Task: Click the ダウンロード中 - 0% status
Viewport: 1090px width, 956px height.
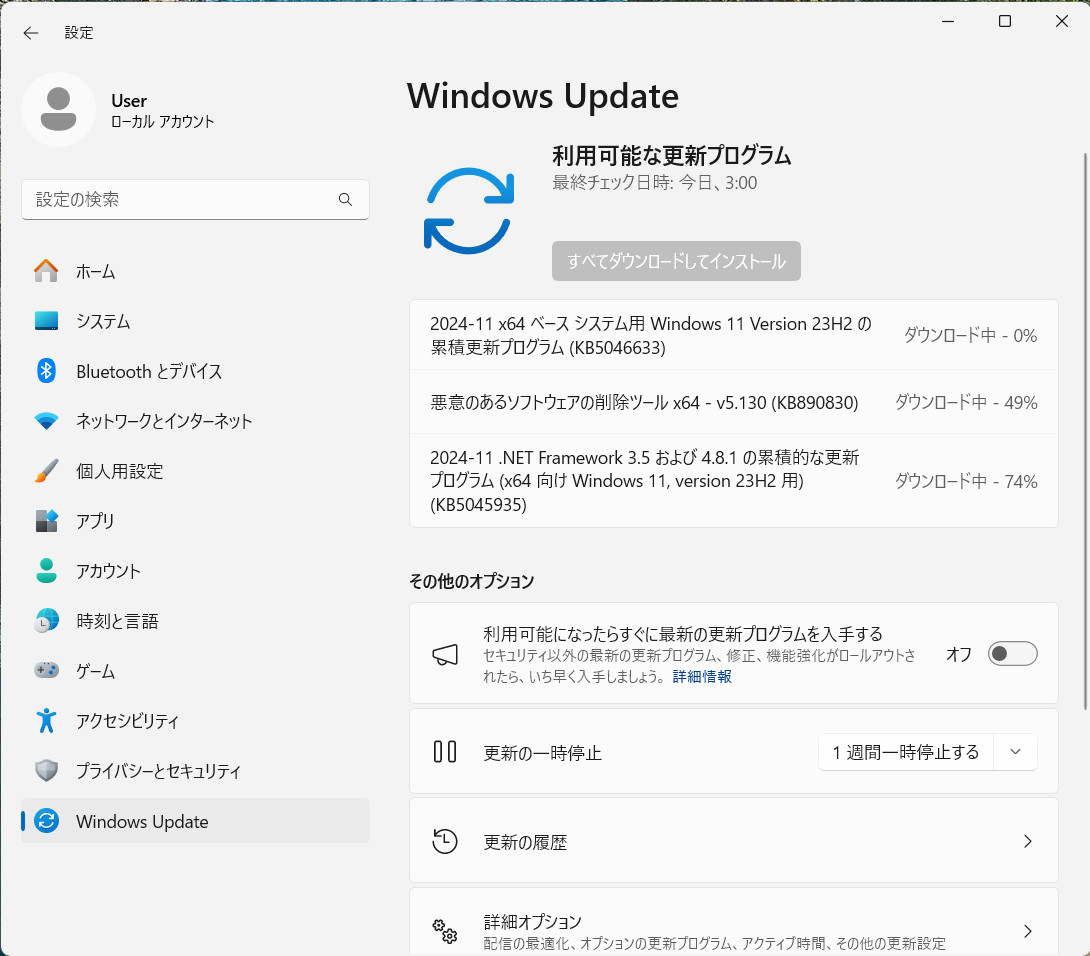Action: 970,335
